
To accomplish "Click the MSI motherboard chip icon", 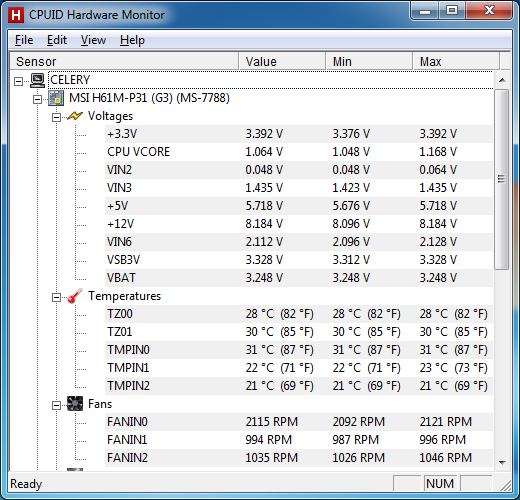I will pos(56,98).
